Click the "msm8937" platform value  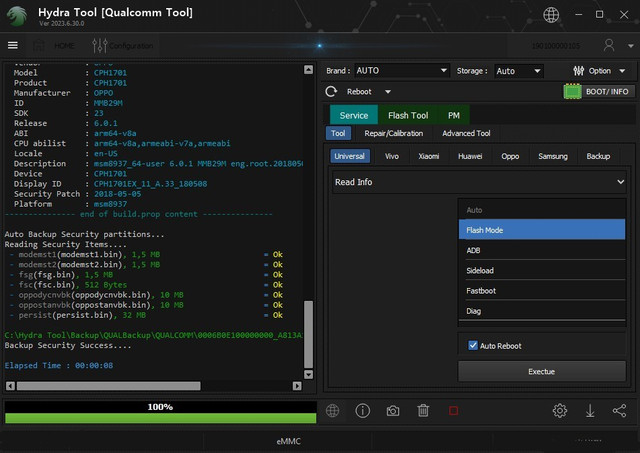click(110, 204)
